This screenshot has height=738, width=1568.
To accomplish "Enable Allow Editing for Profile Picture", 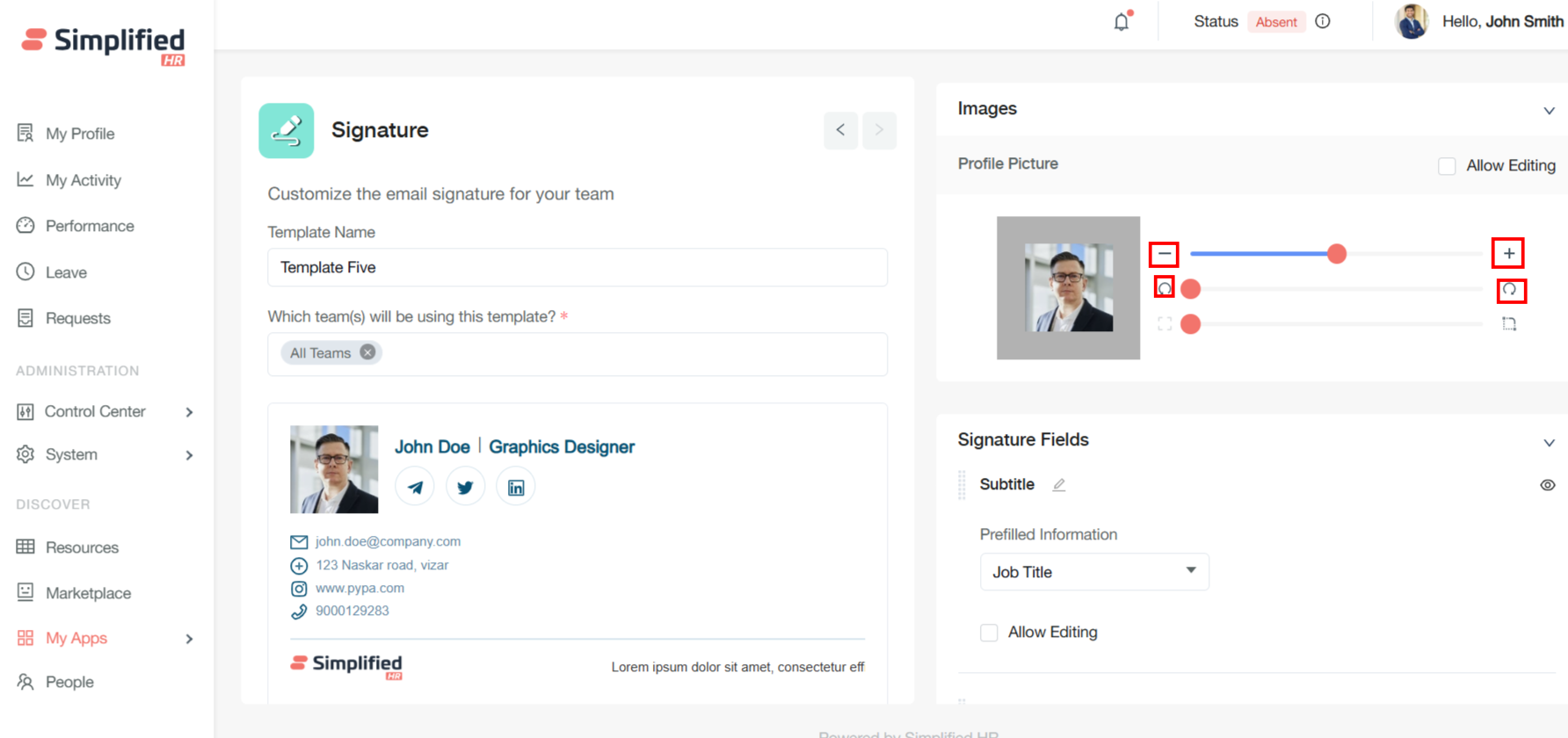I will (1447, 166).
